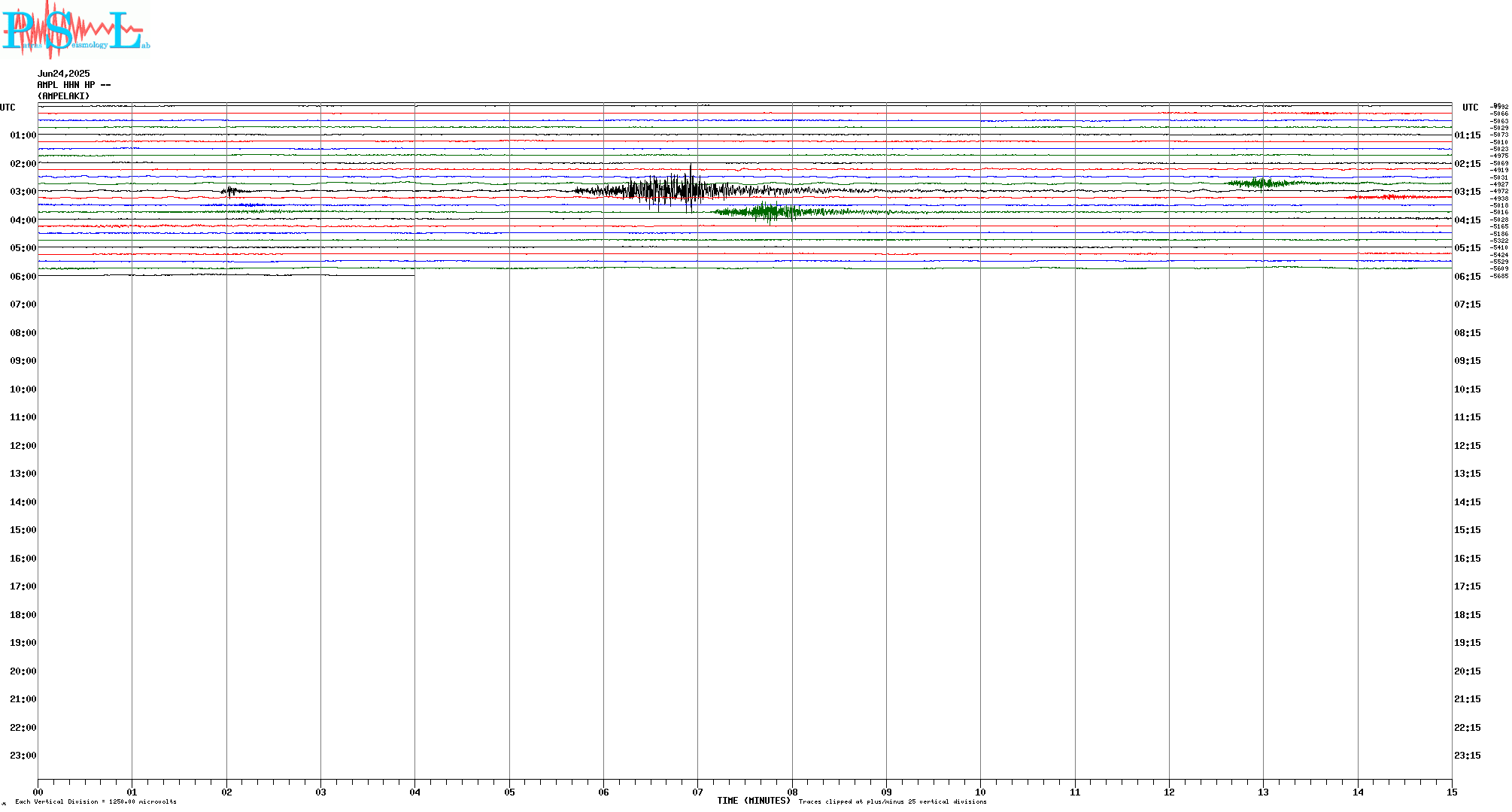Image resolution: width=1512 pixels, height=812 pixels.
Task: Click the 21:00 hour label
Action: click(23, 699)
